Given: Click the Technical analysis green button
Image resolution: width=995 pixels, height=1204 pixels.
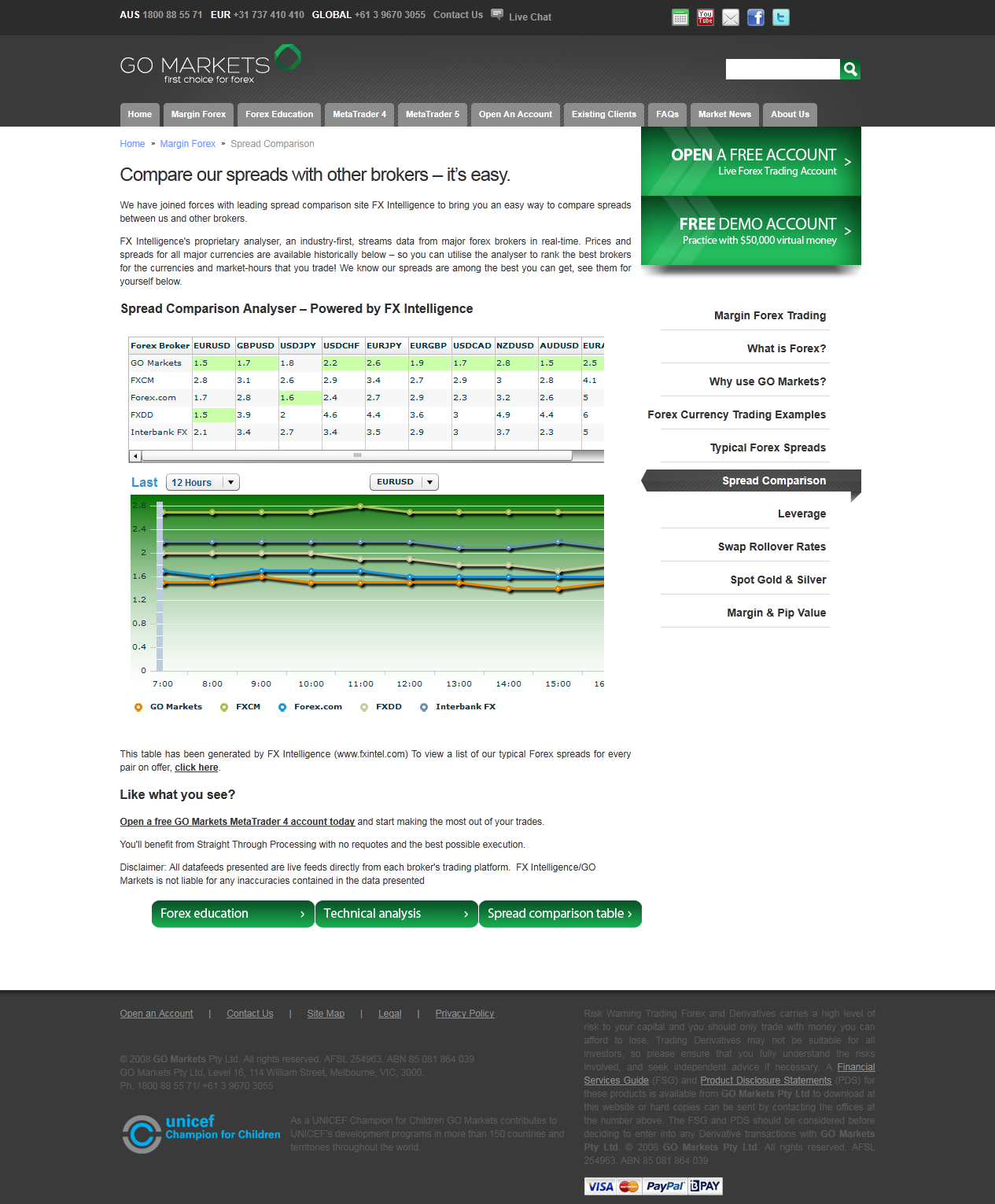Looking at the screenshot, I should click(x=396, y=914).
